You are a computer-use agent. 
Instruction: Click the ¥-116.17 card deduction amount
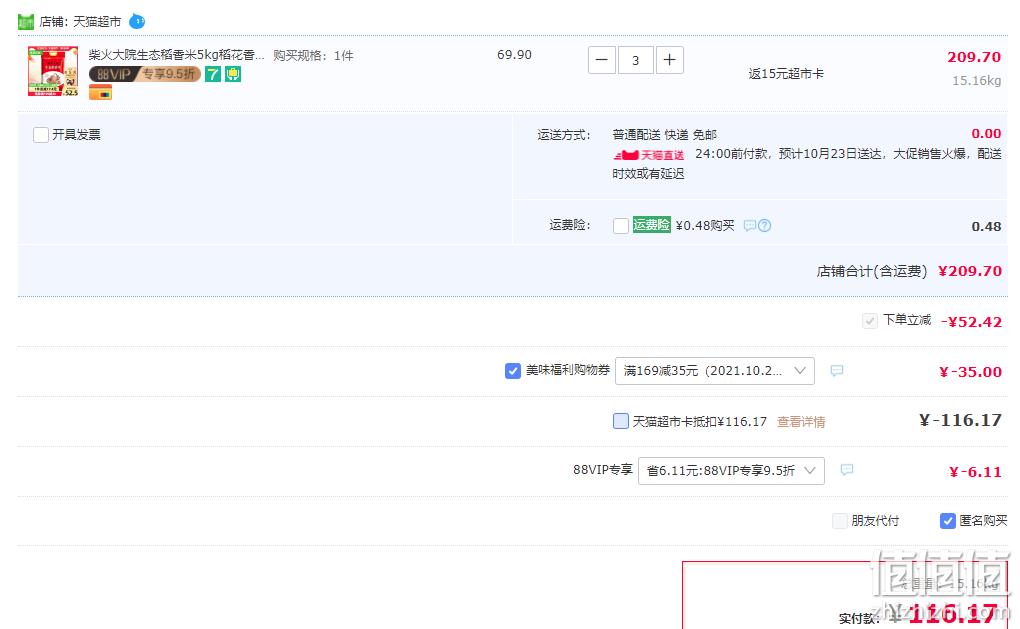960,420
